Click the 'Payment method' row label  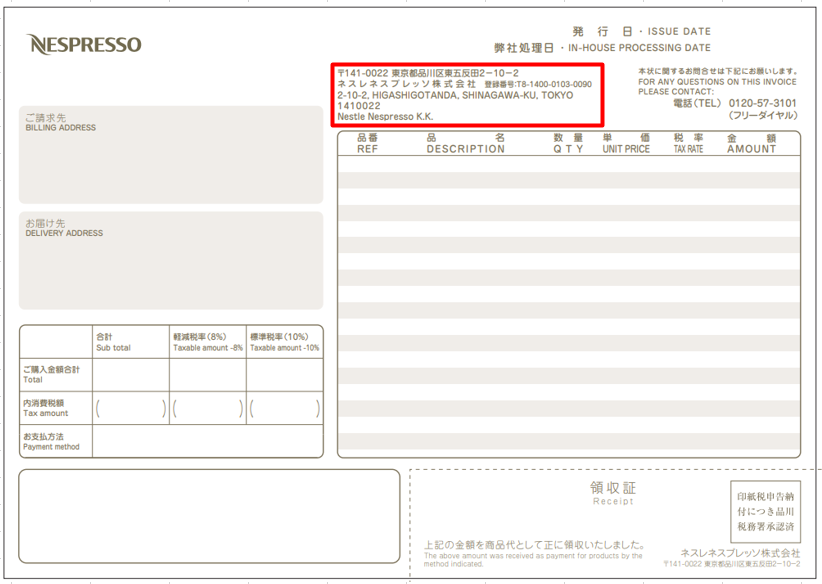pos(51,447)
